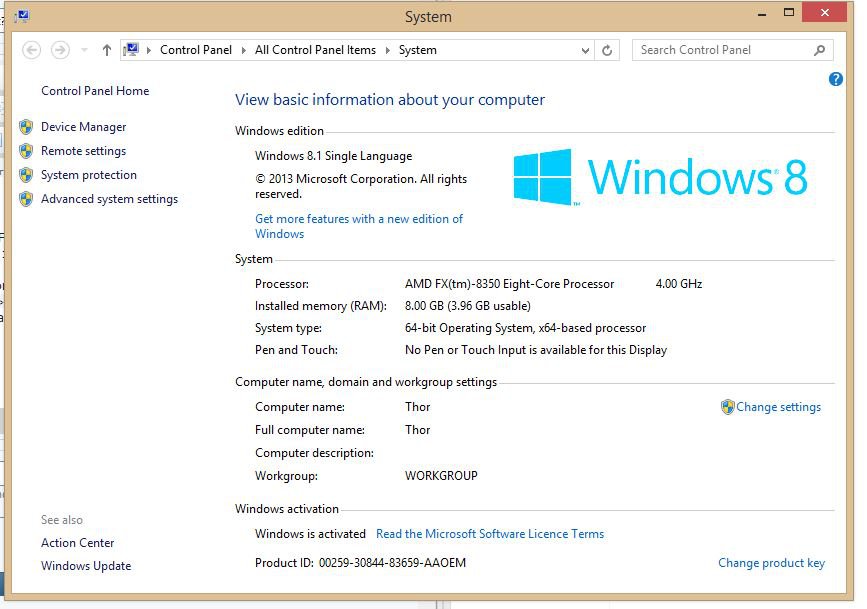The width and height of the screenshot is (867, 609).
Task: Open Action Center from See also
Action: click(77, 543)
